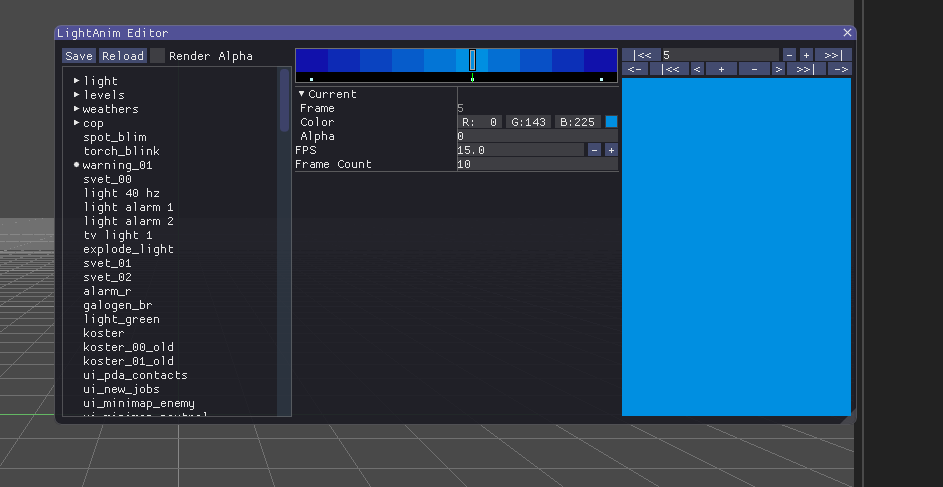Click the Frame Count input field
Image resolution: width=943 pixels, height=487 pixels.
click(x=536, y=164)
